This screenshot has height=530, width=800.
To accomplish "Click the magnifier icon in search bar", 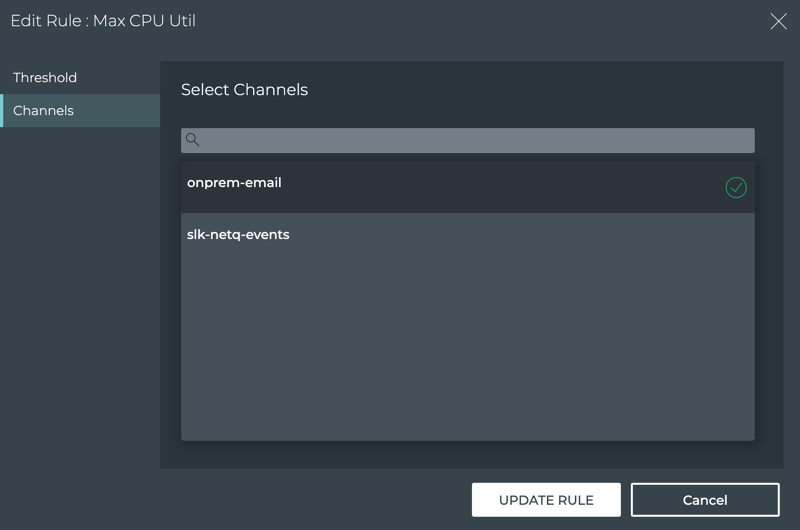I will (x=193, y=140).
